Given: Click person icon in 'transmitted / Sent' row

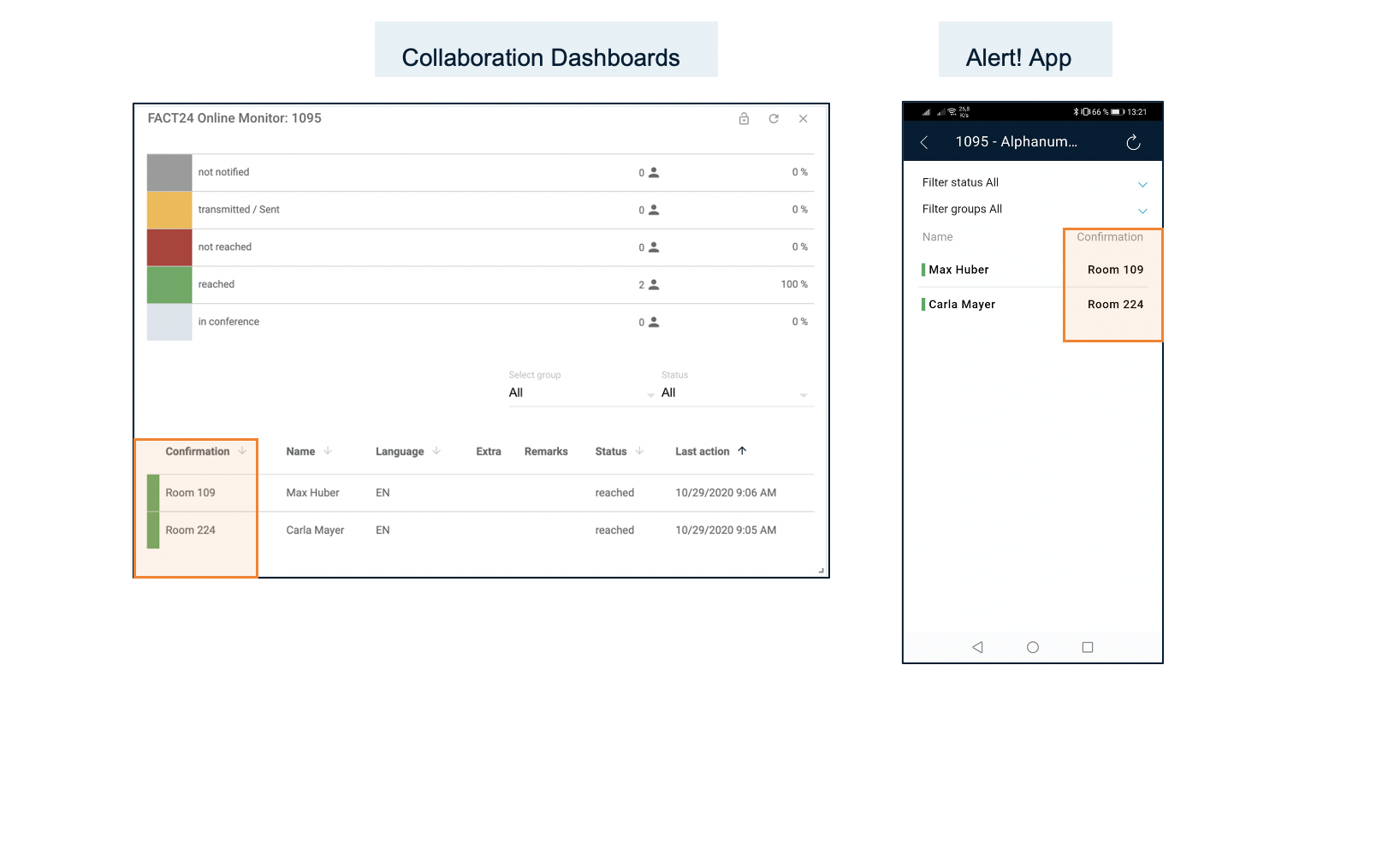Looking at the screenshot, I should tap(654, 210).
